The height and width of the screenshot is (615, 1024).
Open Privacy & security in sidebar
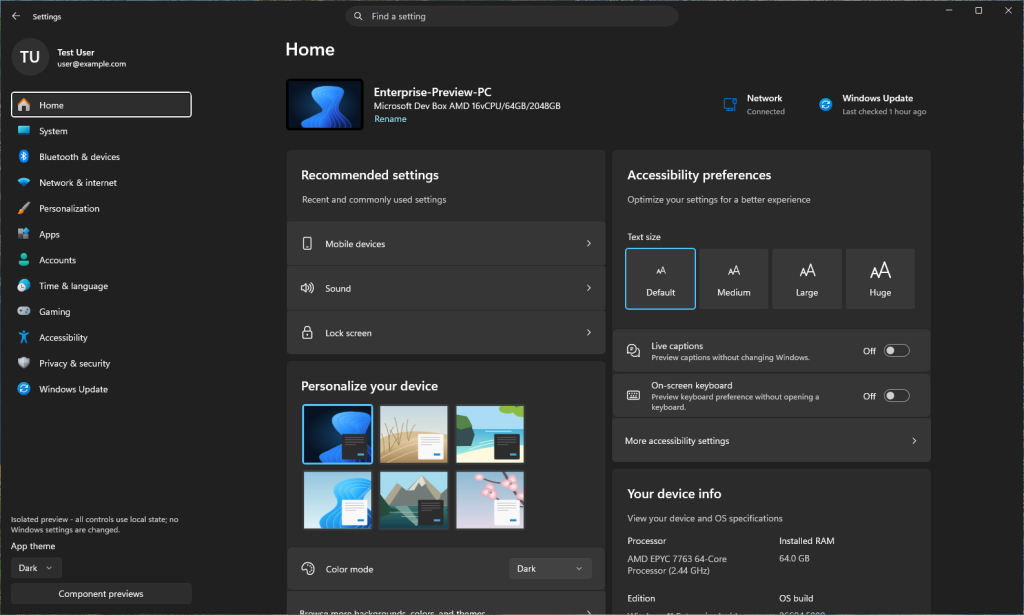pyautogui.click(x=101, y=363)
